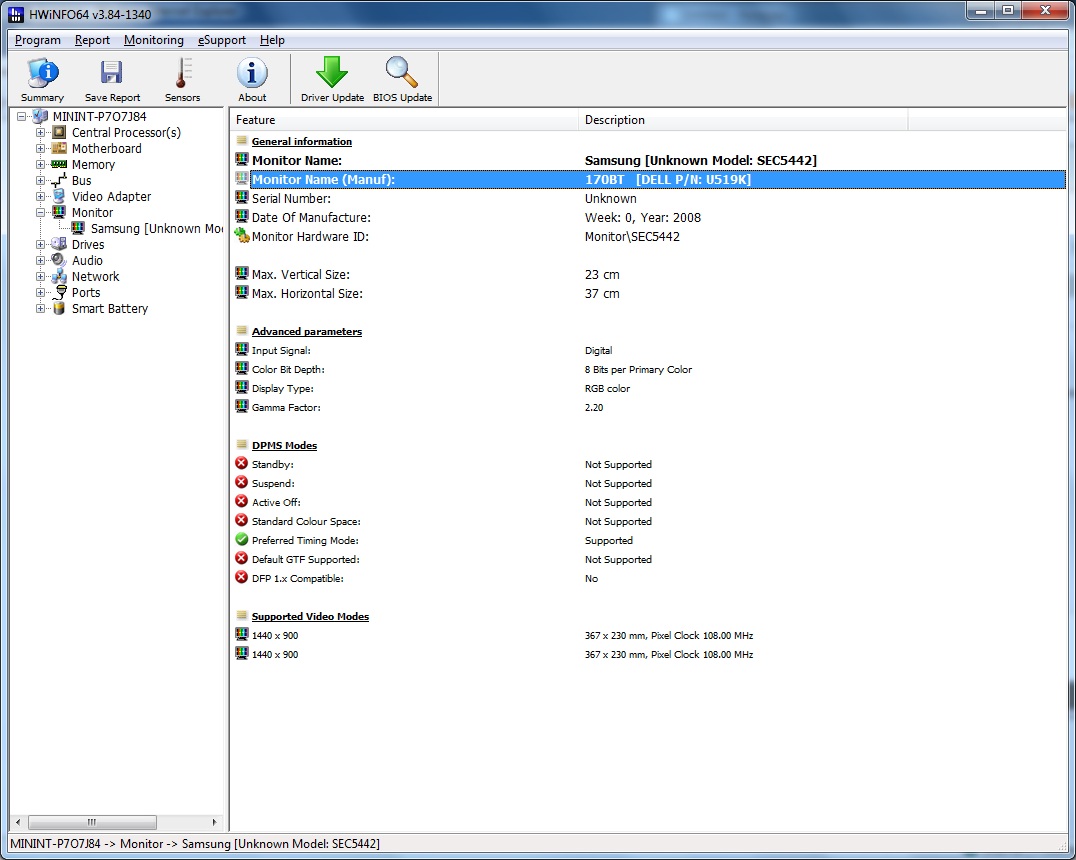The image size is (1076, 860).
Task: Expand the Central Processor(s) node
Action: pos(40,132)
